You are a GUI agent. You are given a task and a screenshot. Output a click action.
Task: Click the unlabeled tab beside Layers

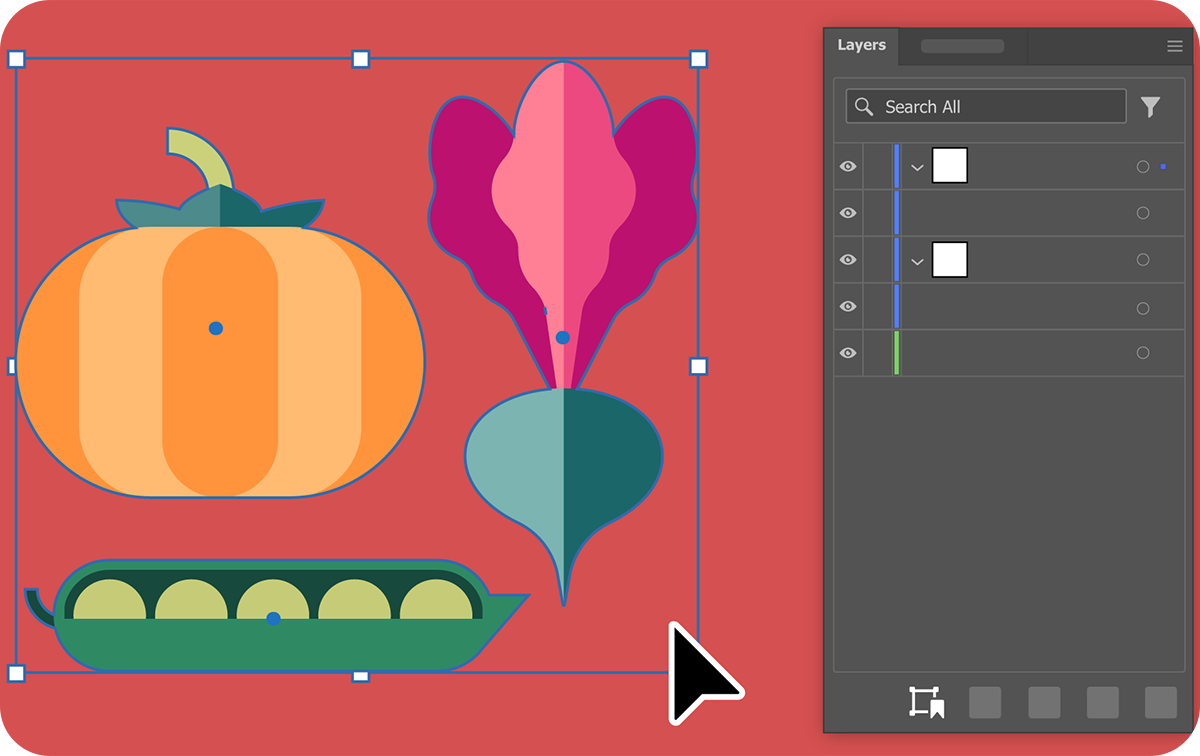(961, 45)
